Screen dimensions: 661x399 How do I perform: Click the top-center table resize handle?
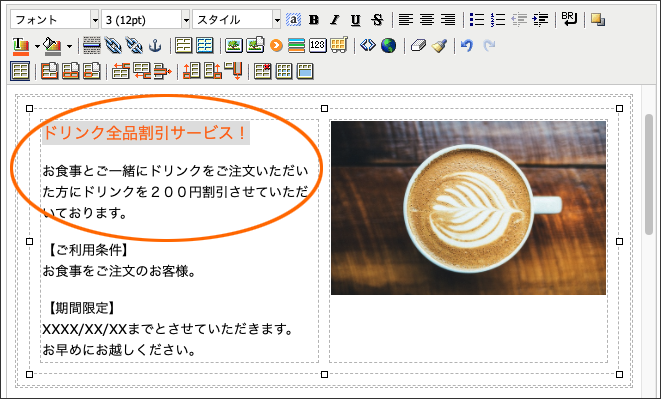click(x=324, y=108)
